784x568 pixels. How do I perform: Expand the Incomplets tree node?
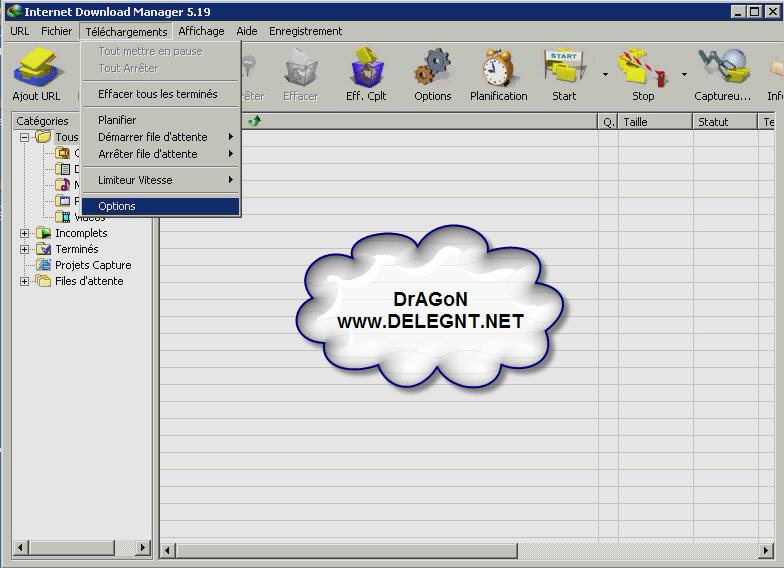click(24, 234)
